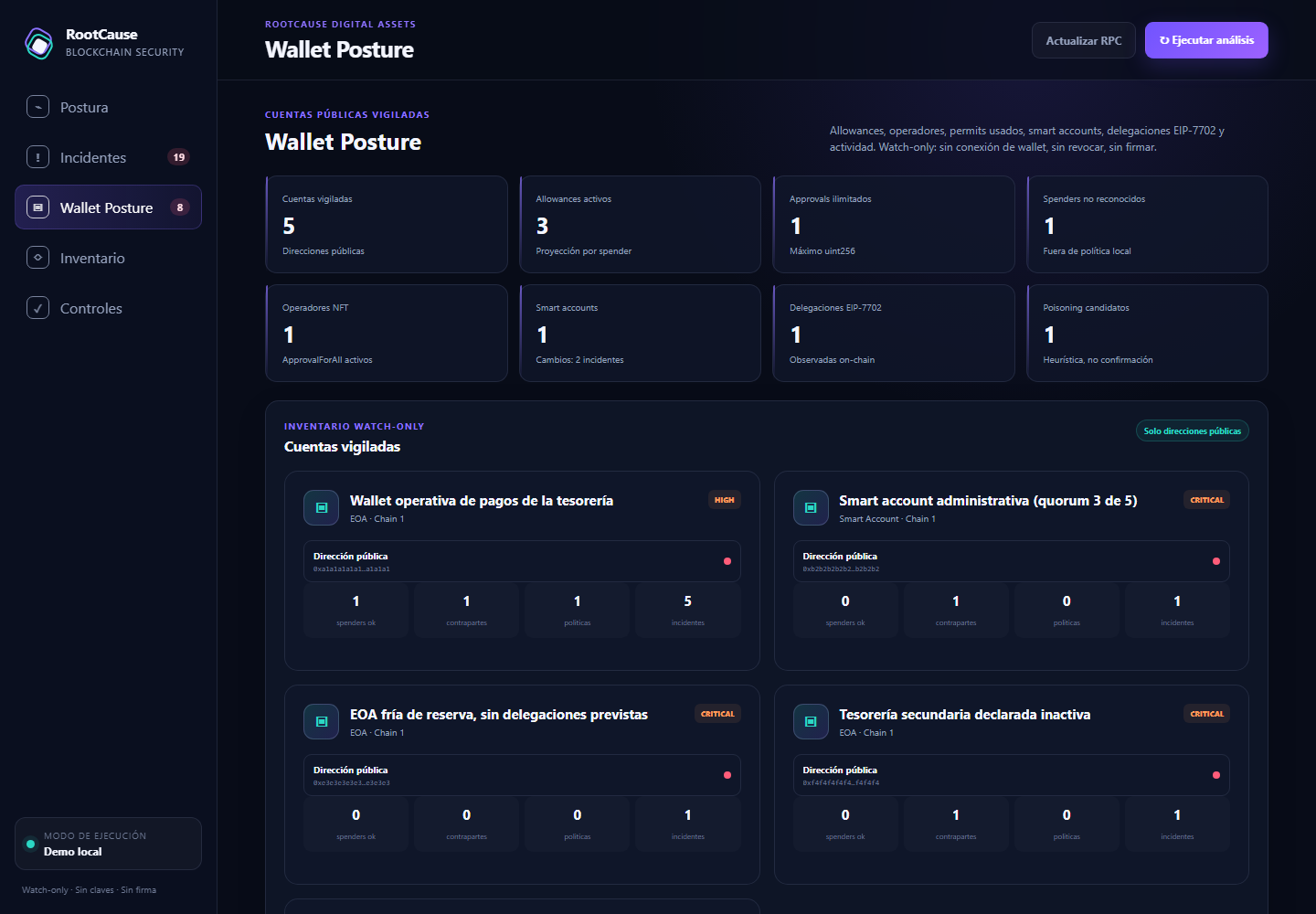Click the red status dot for EOA fría address
The height and width of the screenshot is (914, 1316).
[727, 775]
